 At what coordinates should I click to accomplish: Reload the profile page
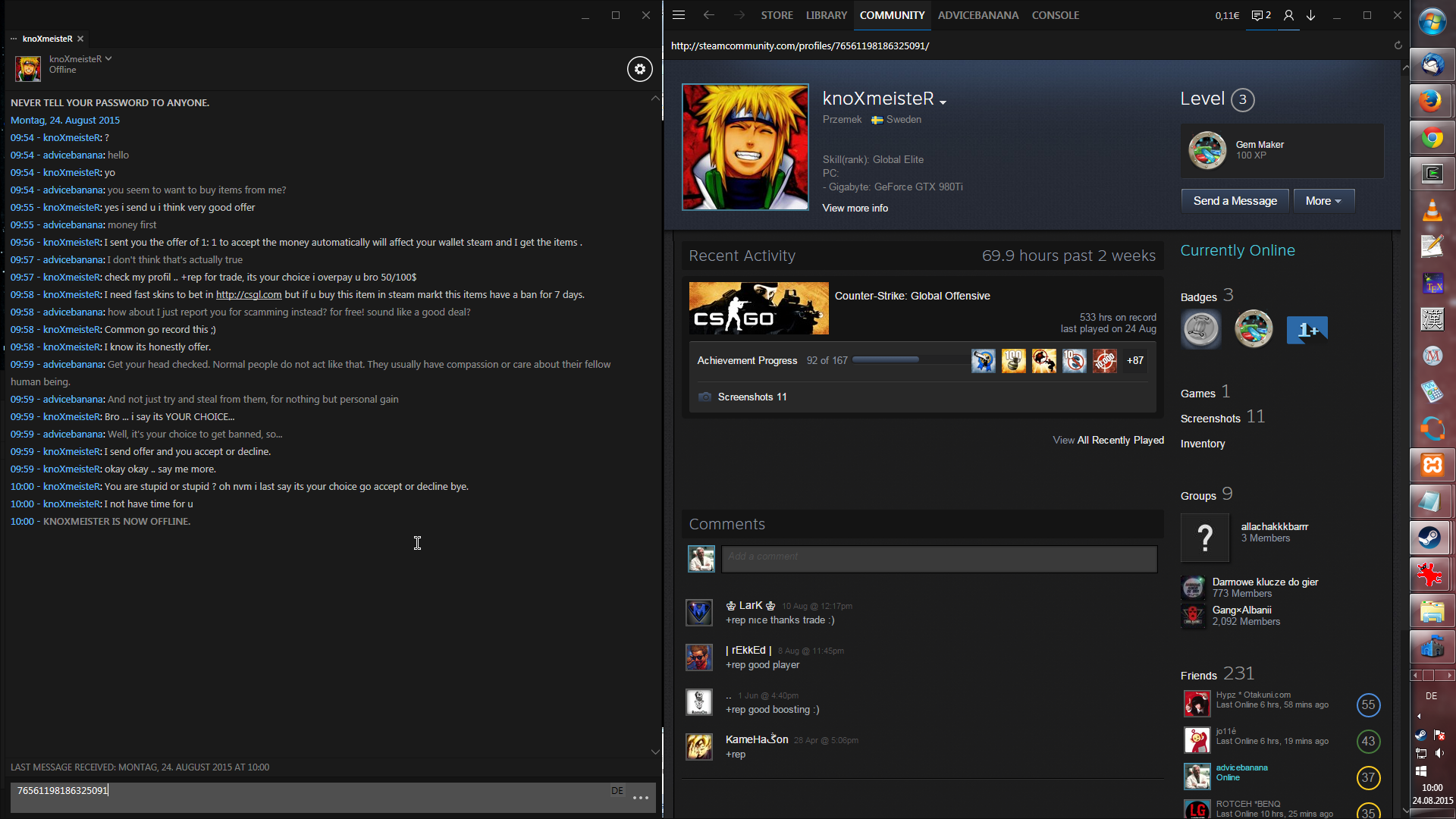(x=1398, y=45)
